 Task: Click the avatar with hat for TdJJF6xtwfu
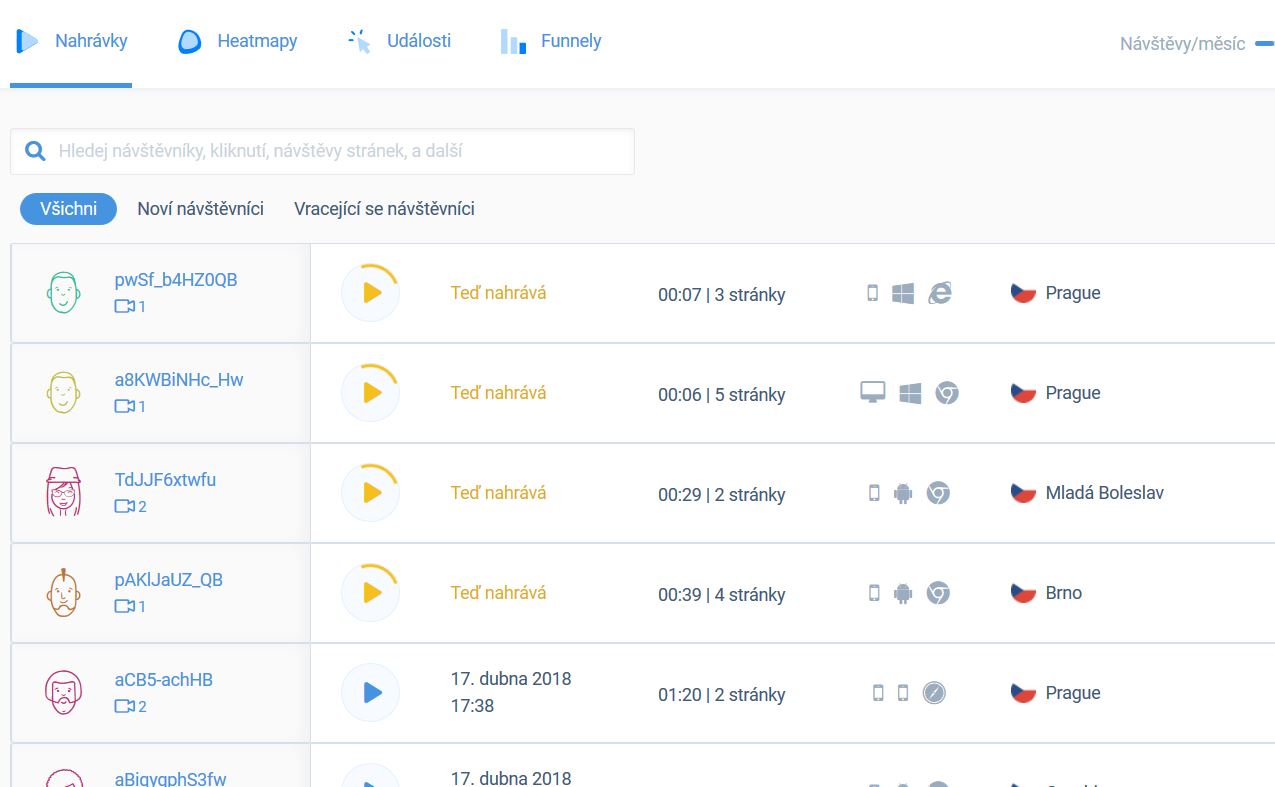click(x=62, y=492)
